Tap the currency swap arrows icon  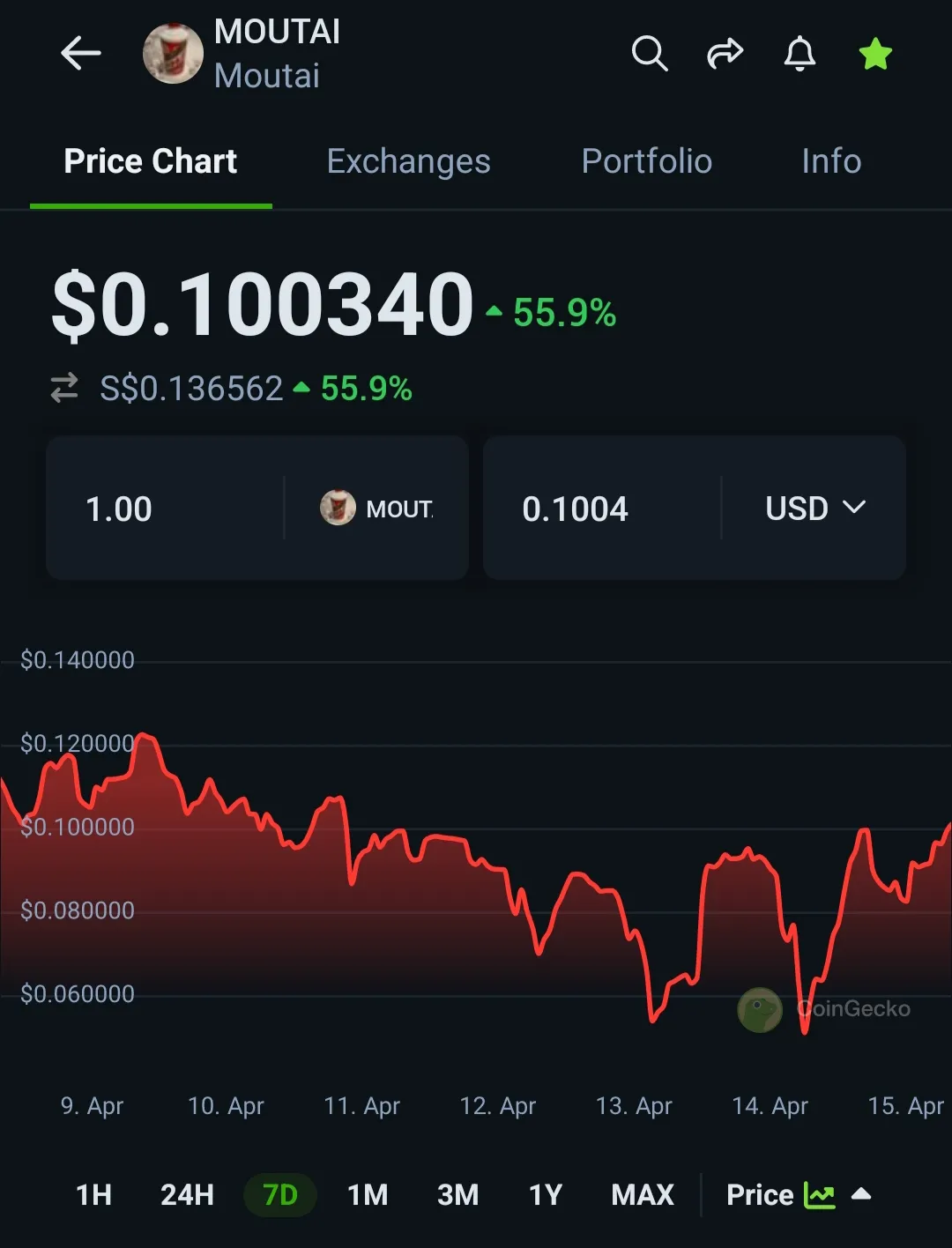(64, 388)
